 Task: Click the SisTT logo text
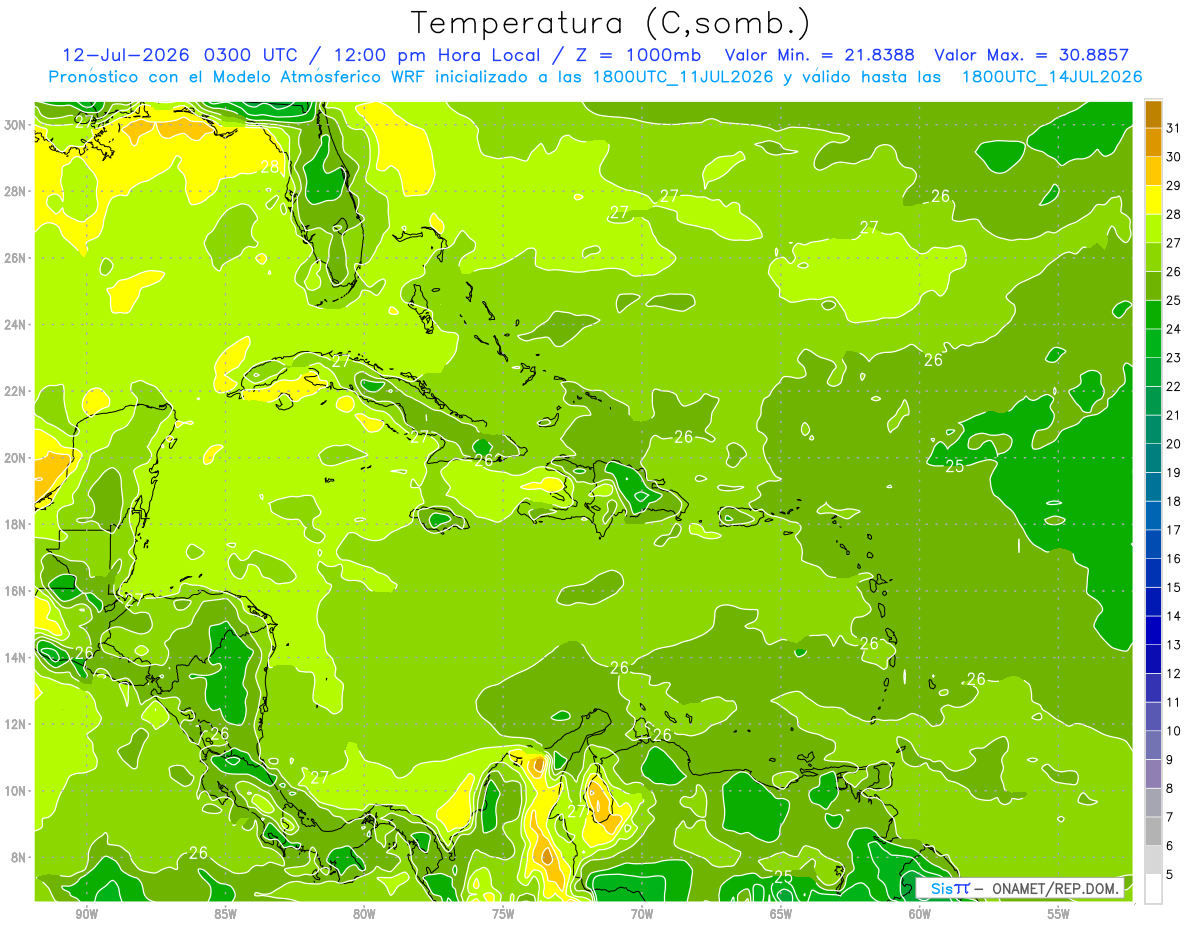pos(949,888)
